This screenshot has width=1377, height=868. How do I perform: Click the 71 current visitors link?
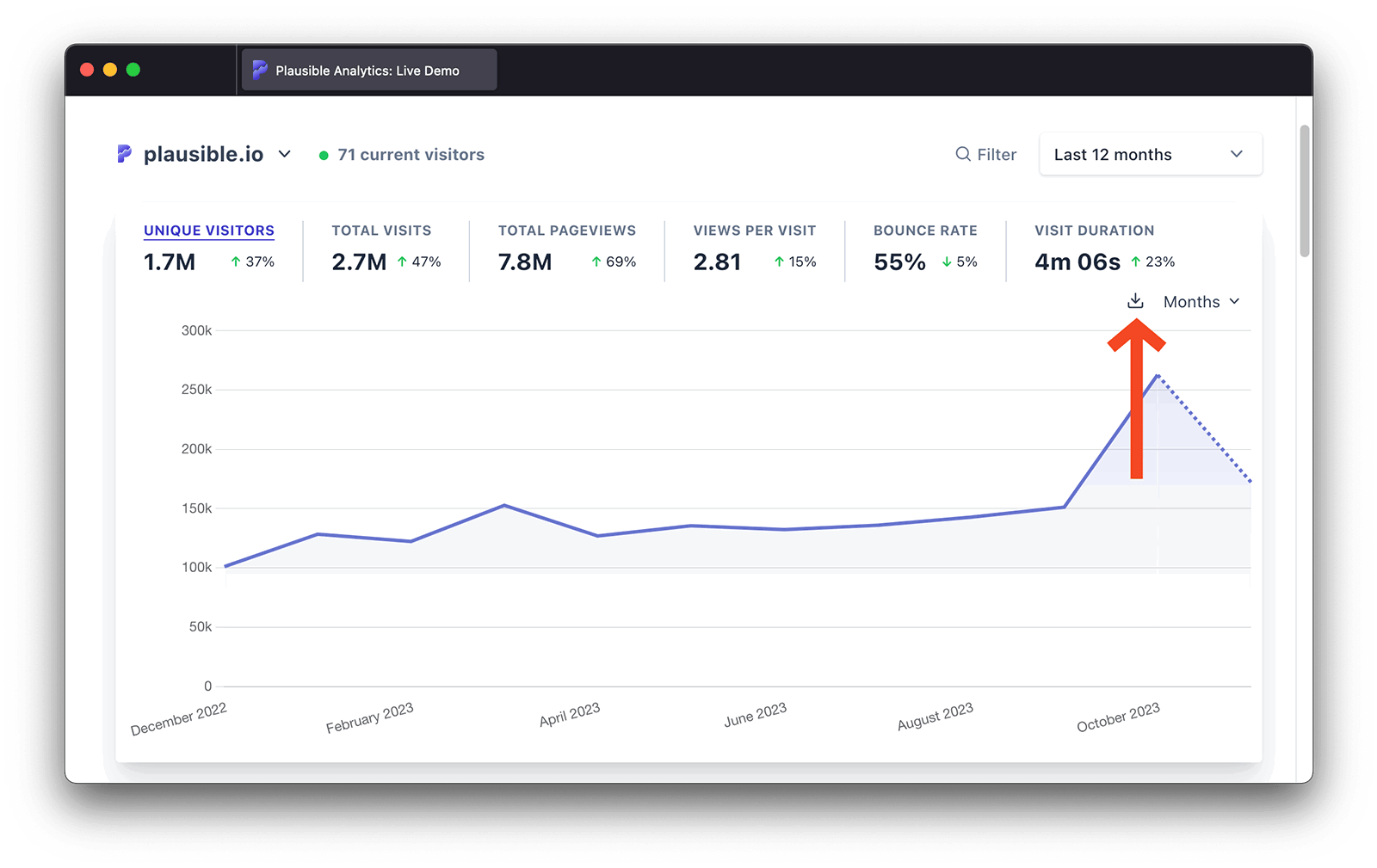pyautogui.click(x=411, y=155)
